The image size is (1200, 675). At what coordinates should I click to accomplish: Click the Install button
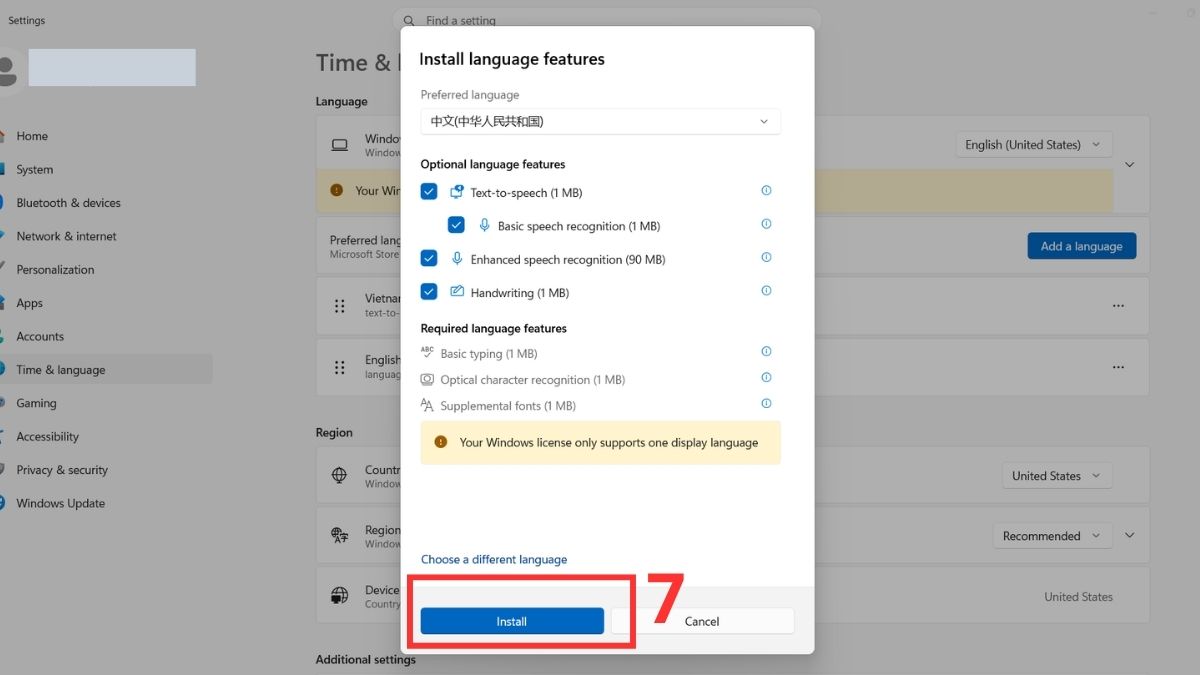click(x=512, y=621)
